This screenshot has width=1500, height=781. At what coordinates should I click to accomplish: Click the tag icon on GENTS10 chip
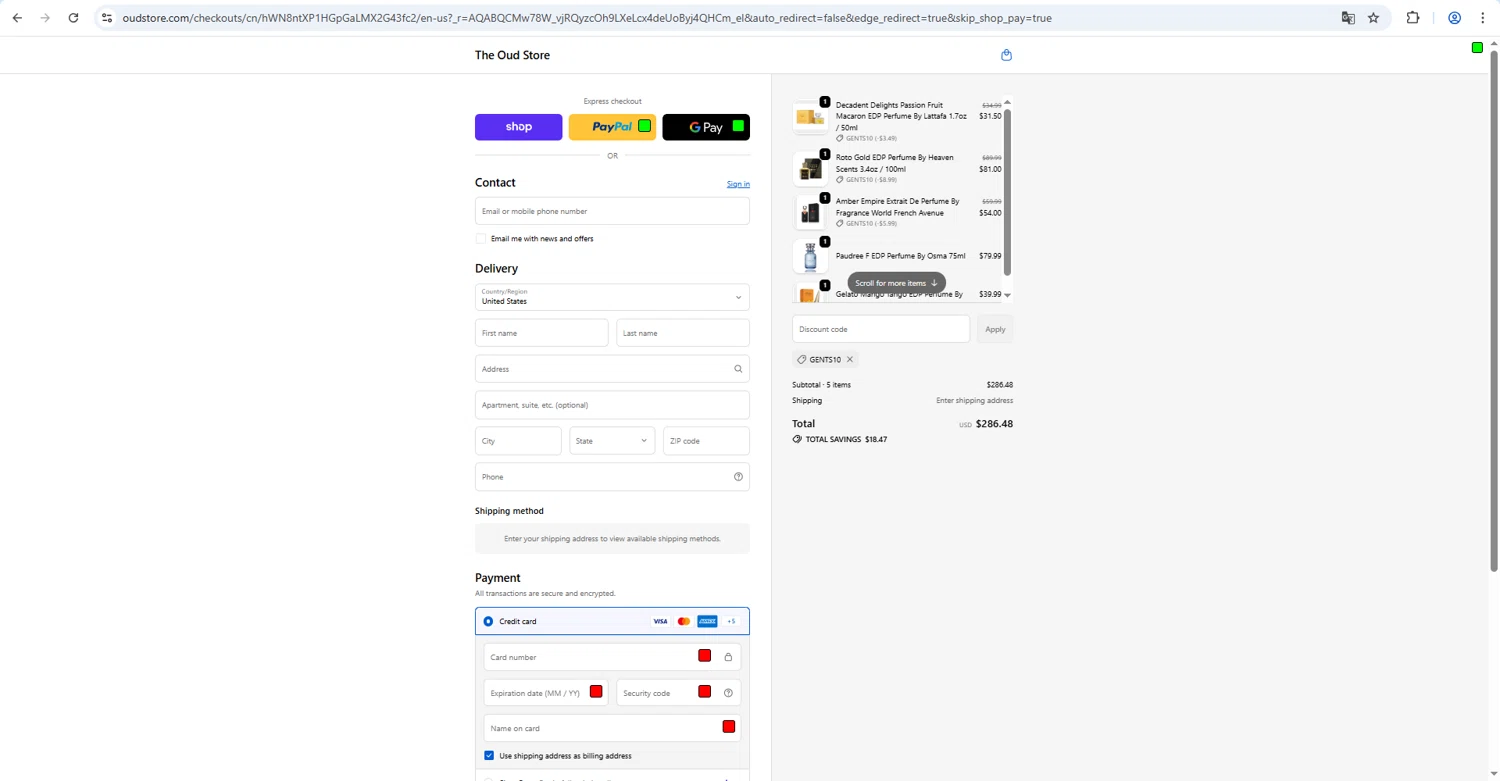[x=802, y=359]
